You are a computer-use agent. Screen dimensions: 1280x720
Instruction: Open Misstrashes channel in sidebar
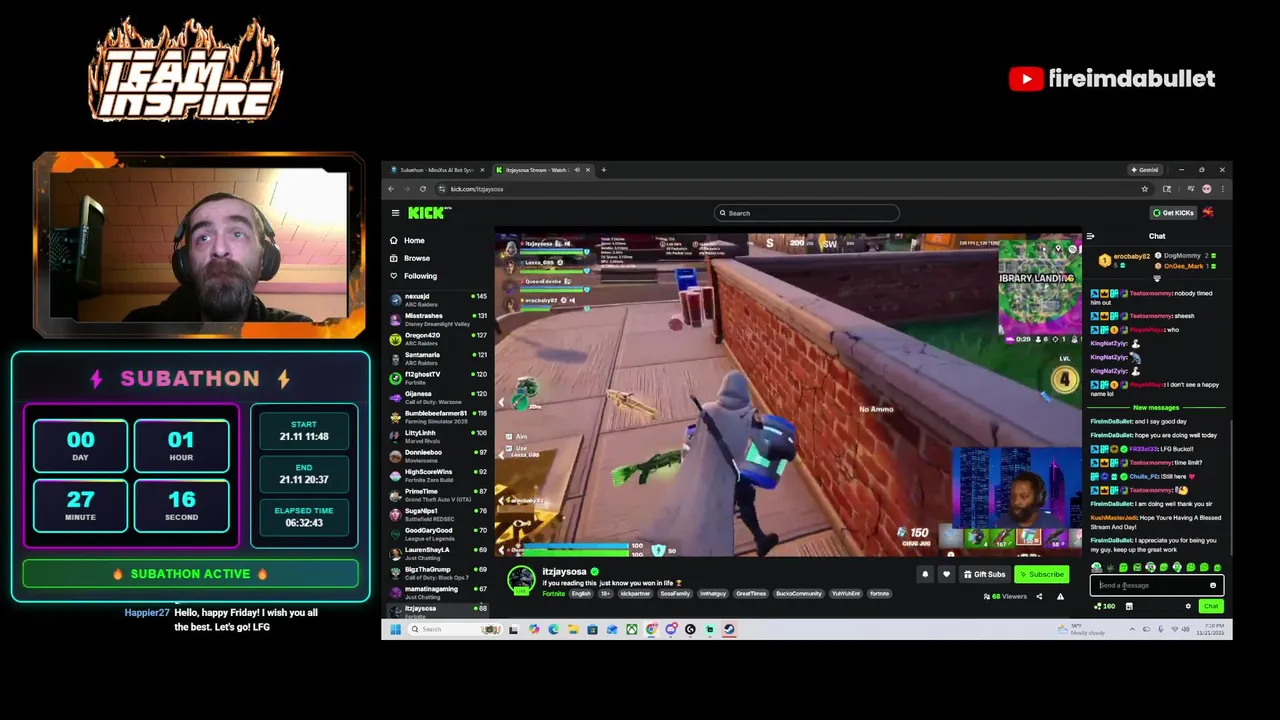tap(439, 318)
